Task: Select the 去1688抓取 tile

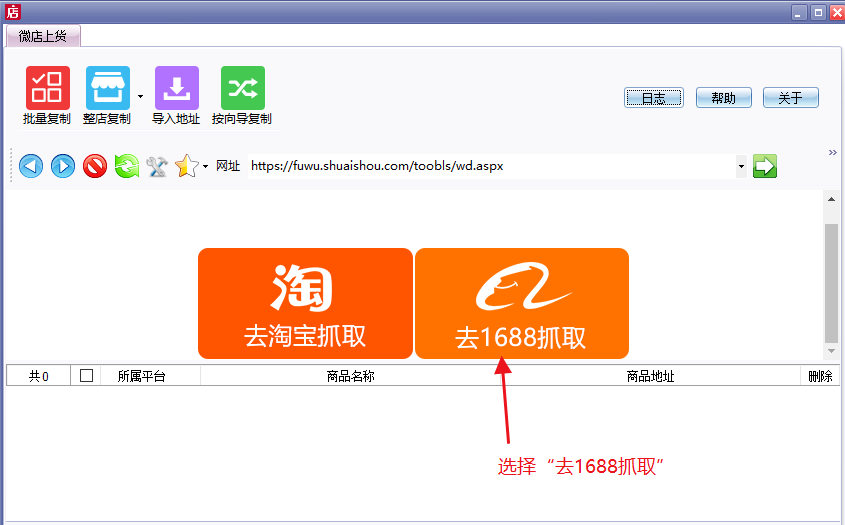Action: [522, 303]
